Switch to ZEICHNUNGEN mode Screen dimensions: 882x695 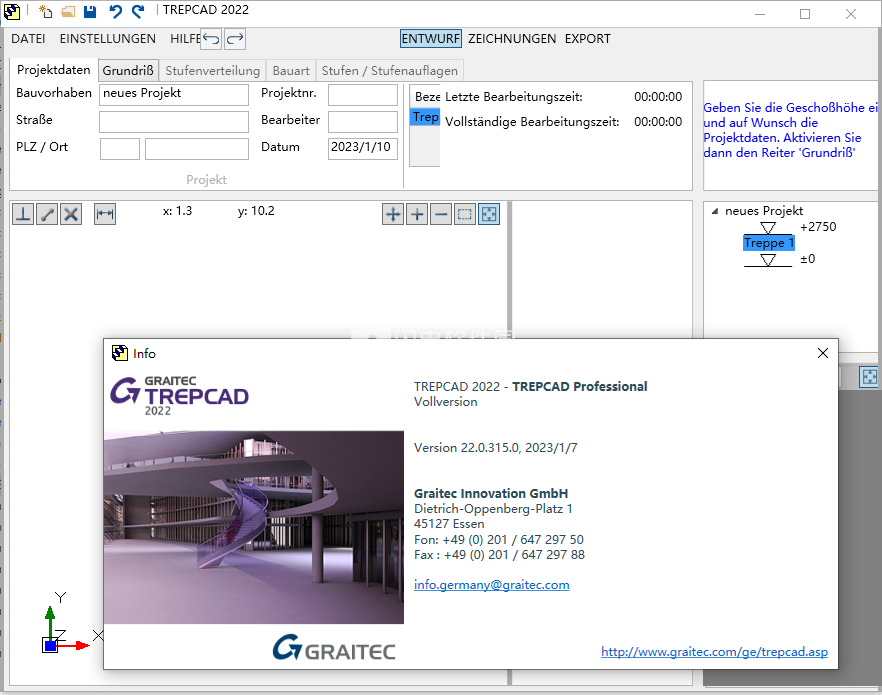(x=512, y=39)
